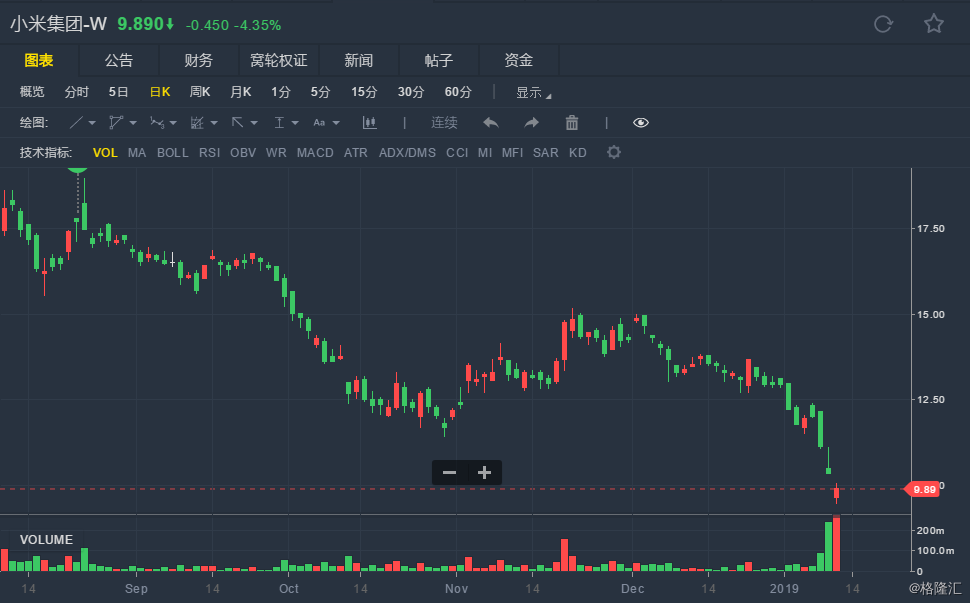Enable the BOLL indicator
Image resolution: width=970 pixels, height=603 pixels.
point(173,153)
